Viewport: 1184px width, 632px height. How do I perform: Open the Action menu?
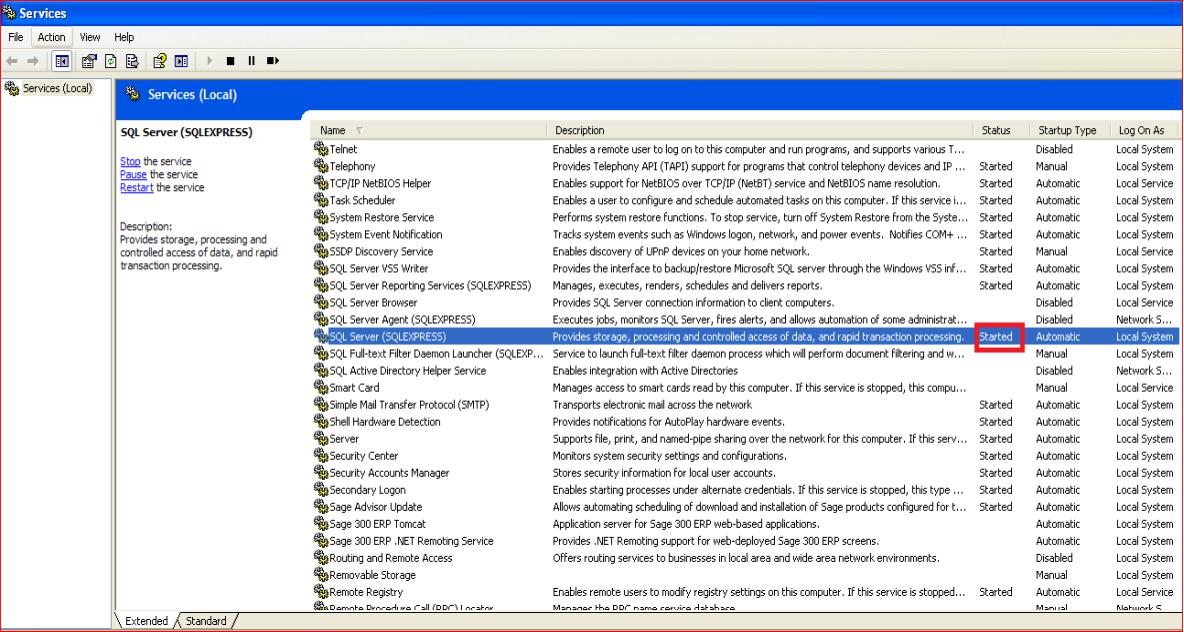[51, 37]
